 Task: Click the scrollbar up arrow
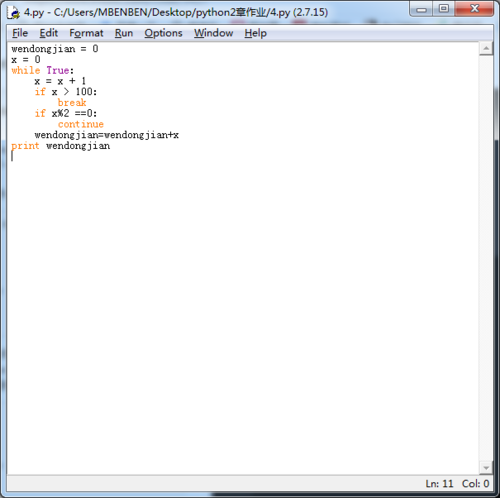pos(486,49)
